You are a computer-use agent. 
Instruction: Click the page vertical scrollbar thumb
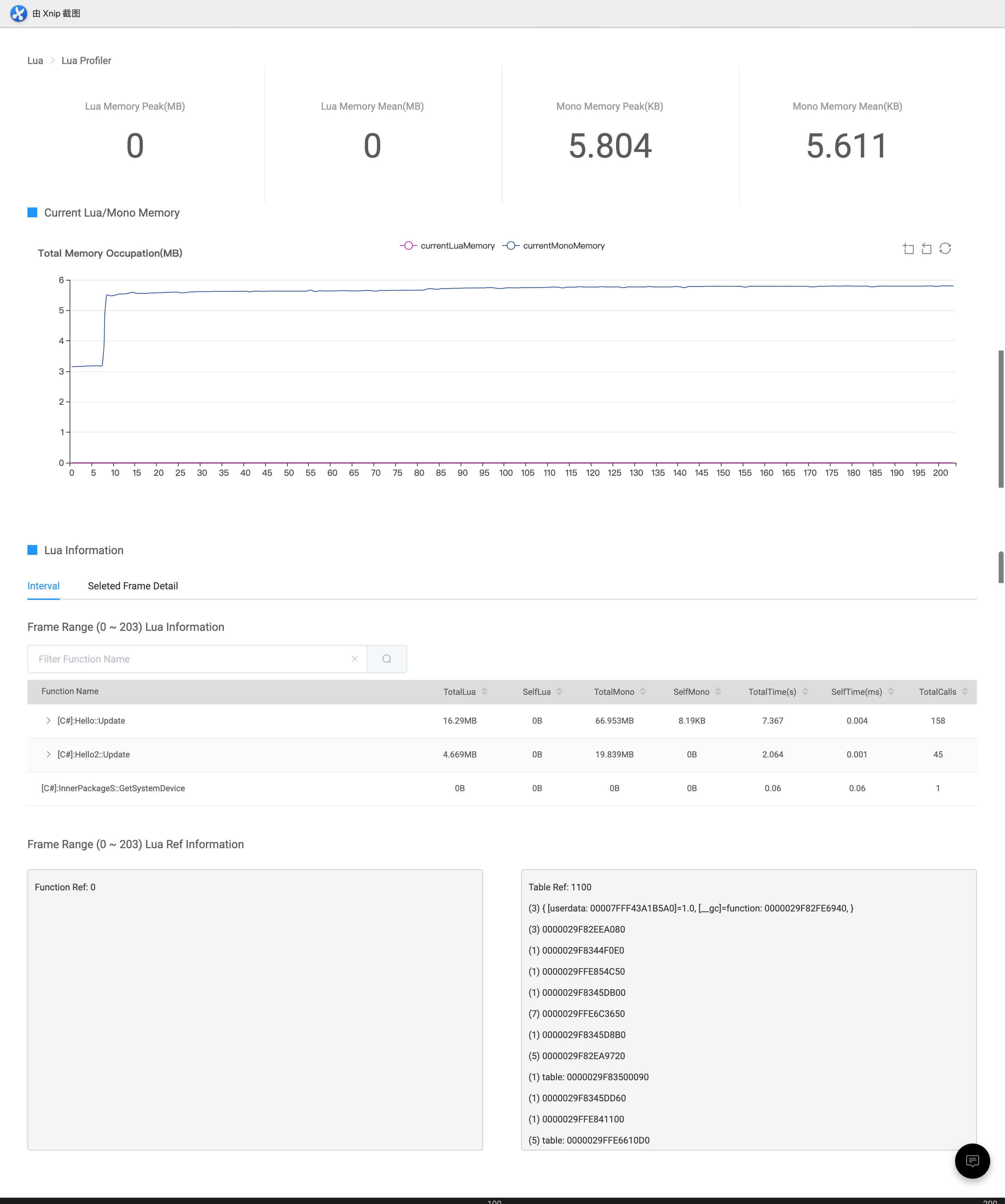[1001, 418]
